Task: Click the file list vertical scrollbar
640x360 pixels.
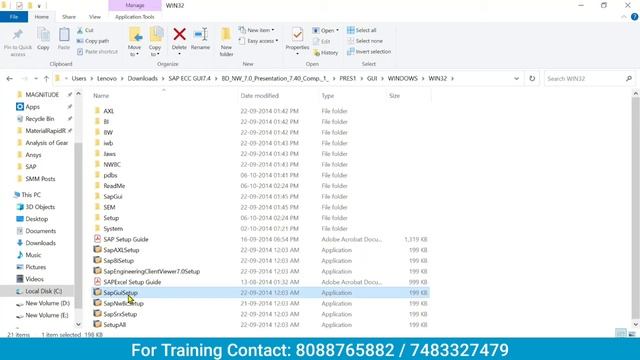Action: click(636, 208)
